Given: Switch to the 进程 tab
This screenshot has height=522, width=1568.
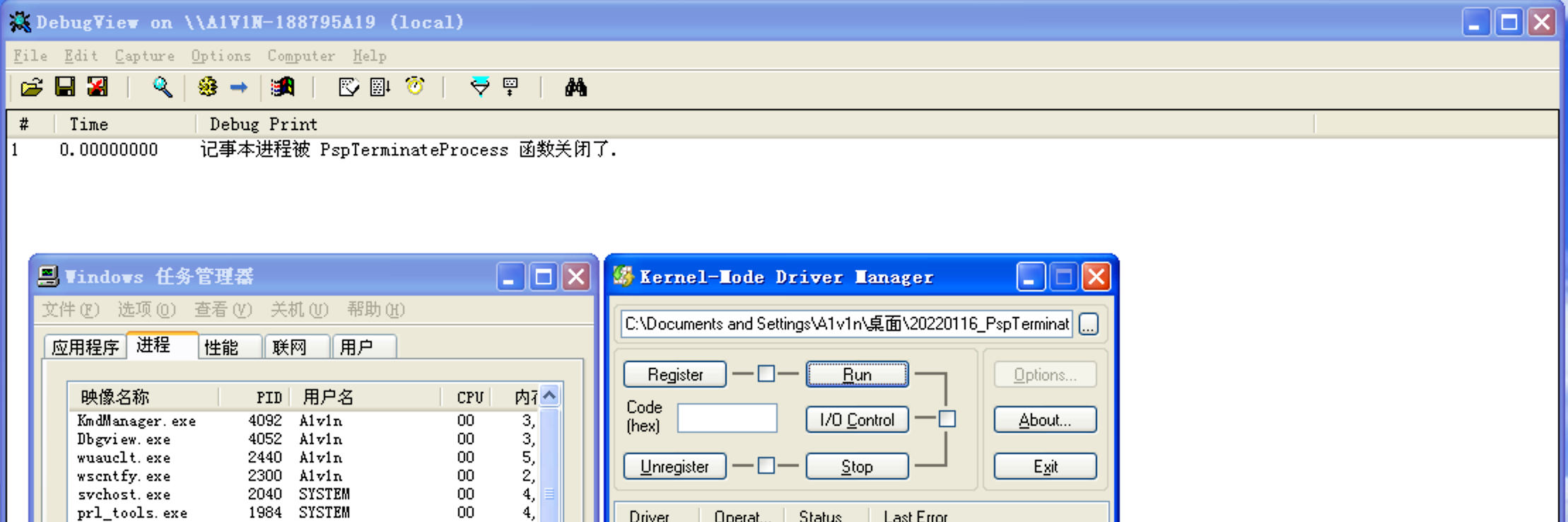Looking at the screenshot, I should (162, 345).
